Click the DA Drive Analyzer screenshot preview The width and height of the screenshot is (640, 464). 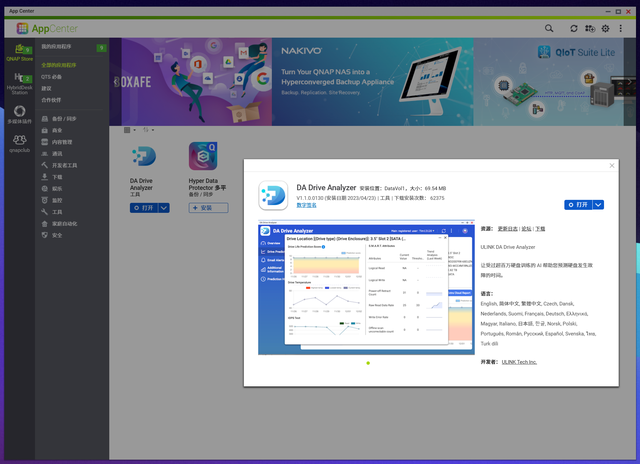click(366, 287)
